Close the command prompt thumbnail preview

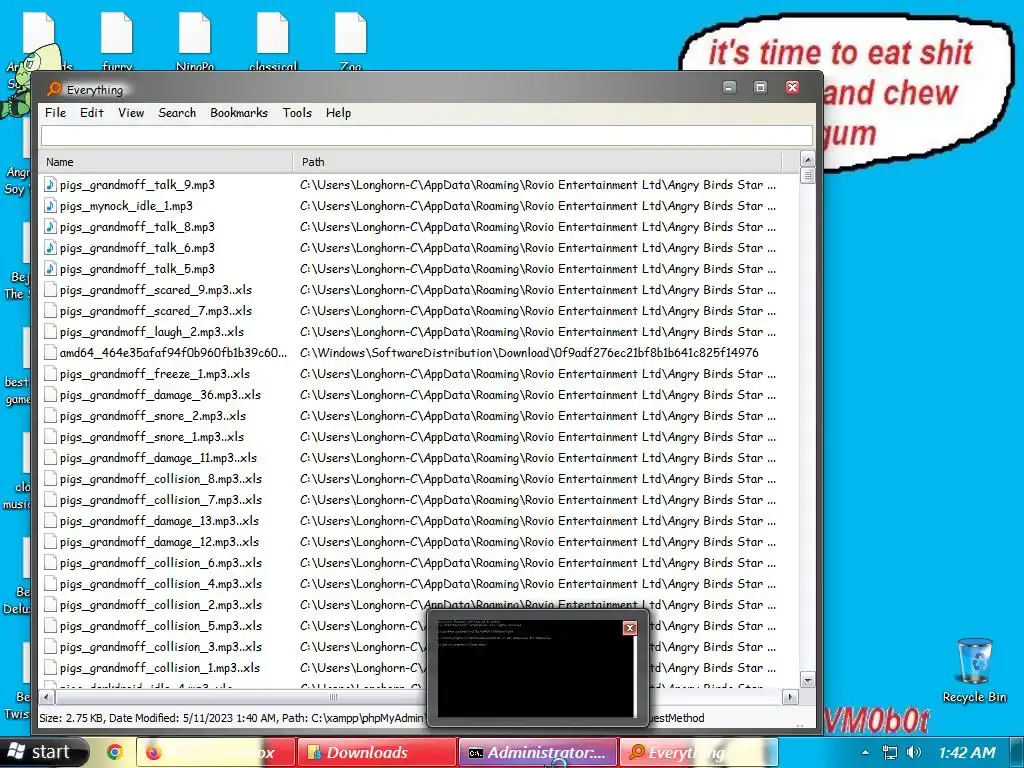click(630, 628)
